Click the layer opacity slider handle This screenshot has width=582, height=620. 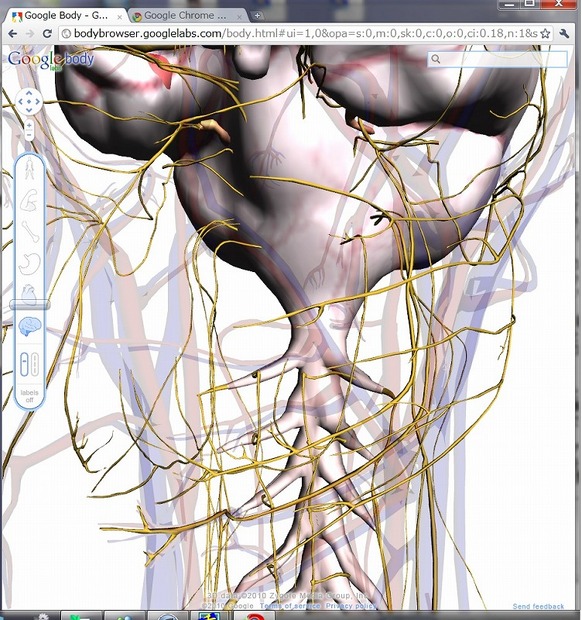[x=30, y=304]
